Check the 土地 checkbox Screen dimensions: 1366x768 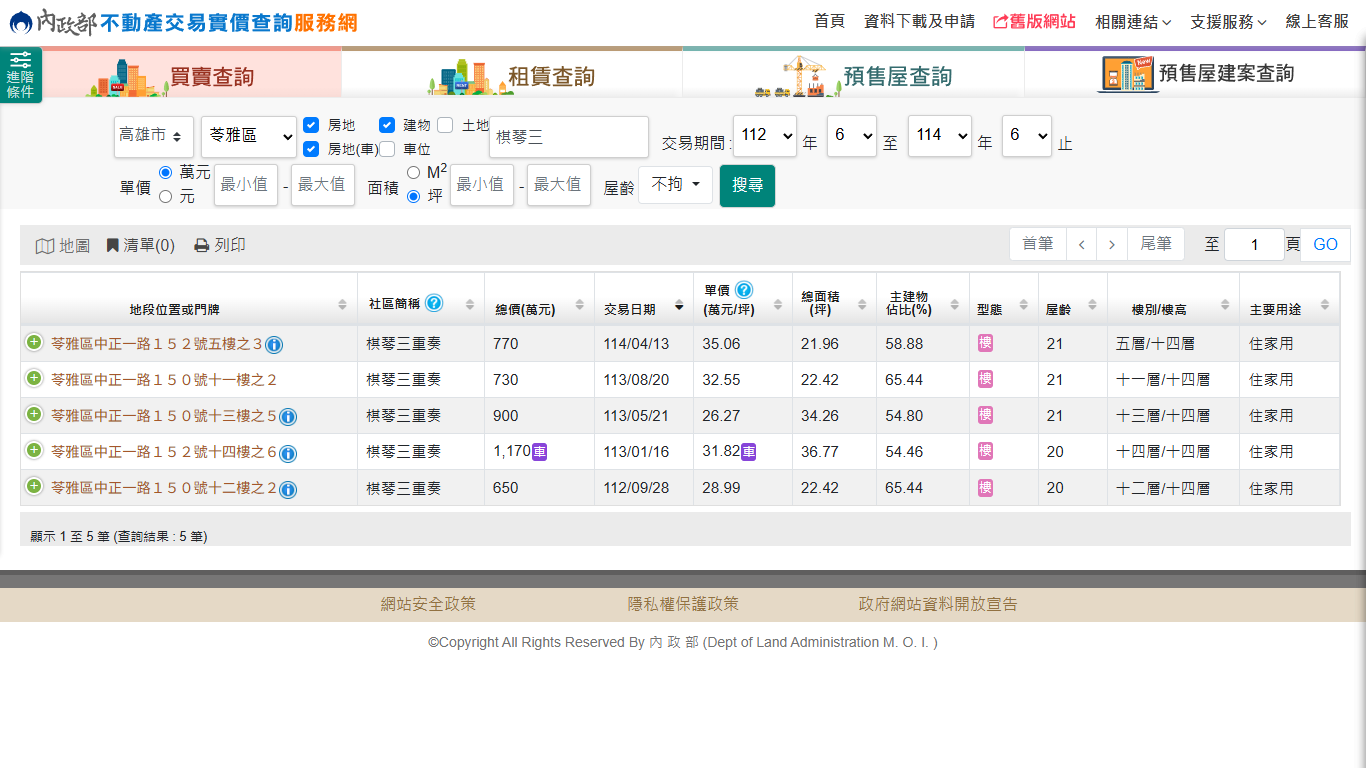pyautogui.click(x=445, y=125)
